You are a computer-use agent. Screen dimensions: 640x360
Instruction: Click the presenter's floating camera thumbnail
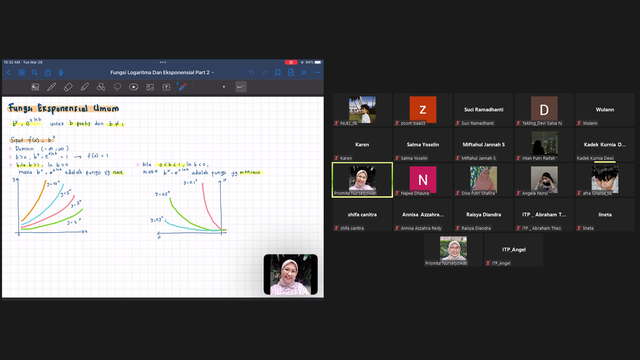tap(291, 274)
